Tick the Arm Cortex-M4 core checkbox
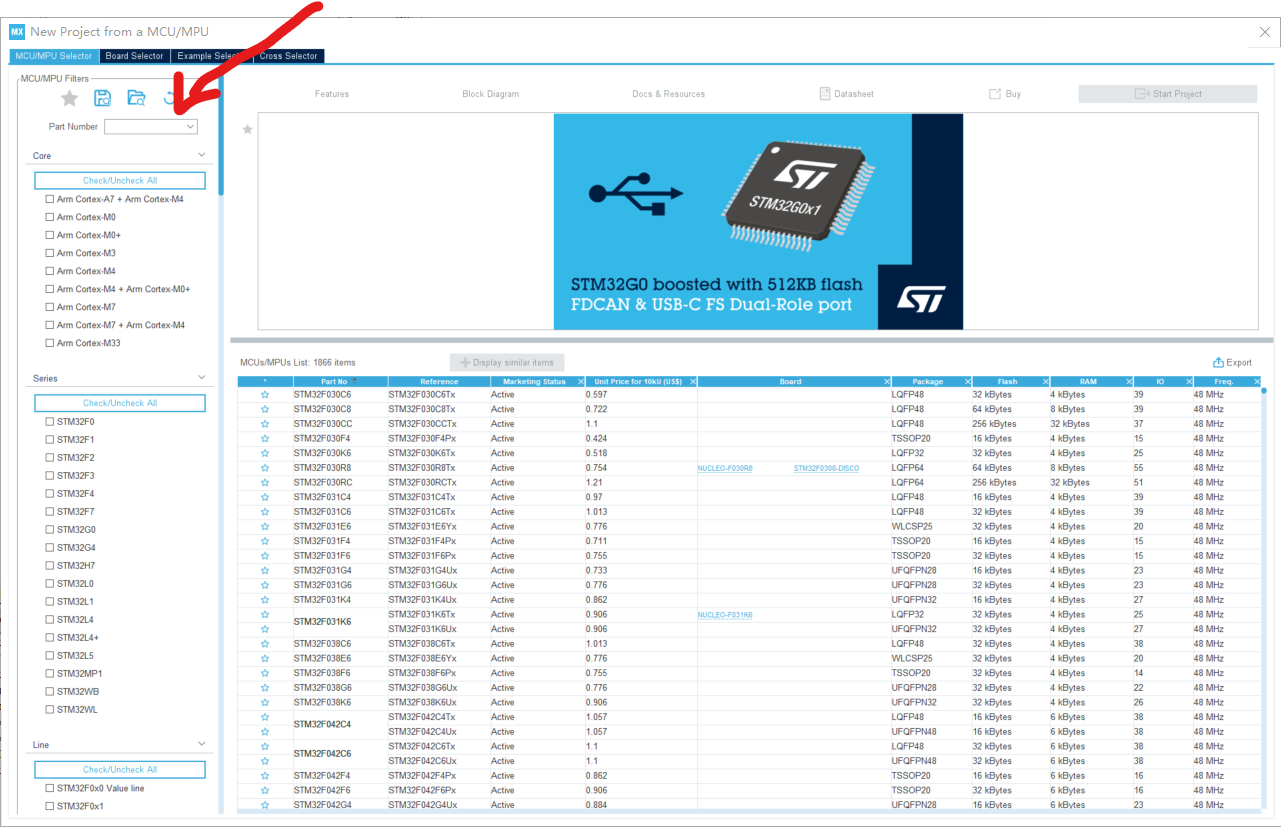Viewport: 1281px width, 827px height. tap(50, 271)
